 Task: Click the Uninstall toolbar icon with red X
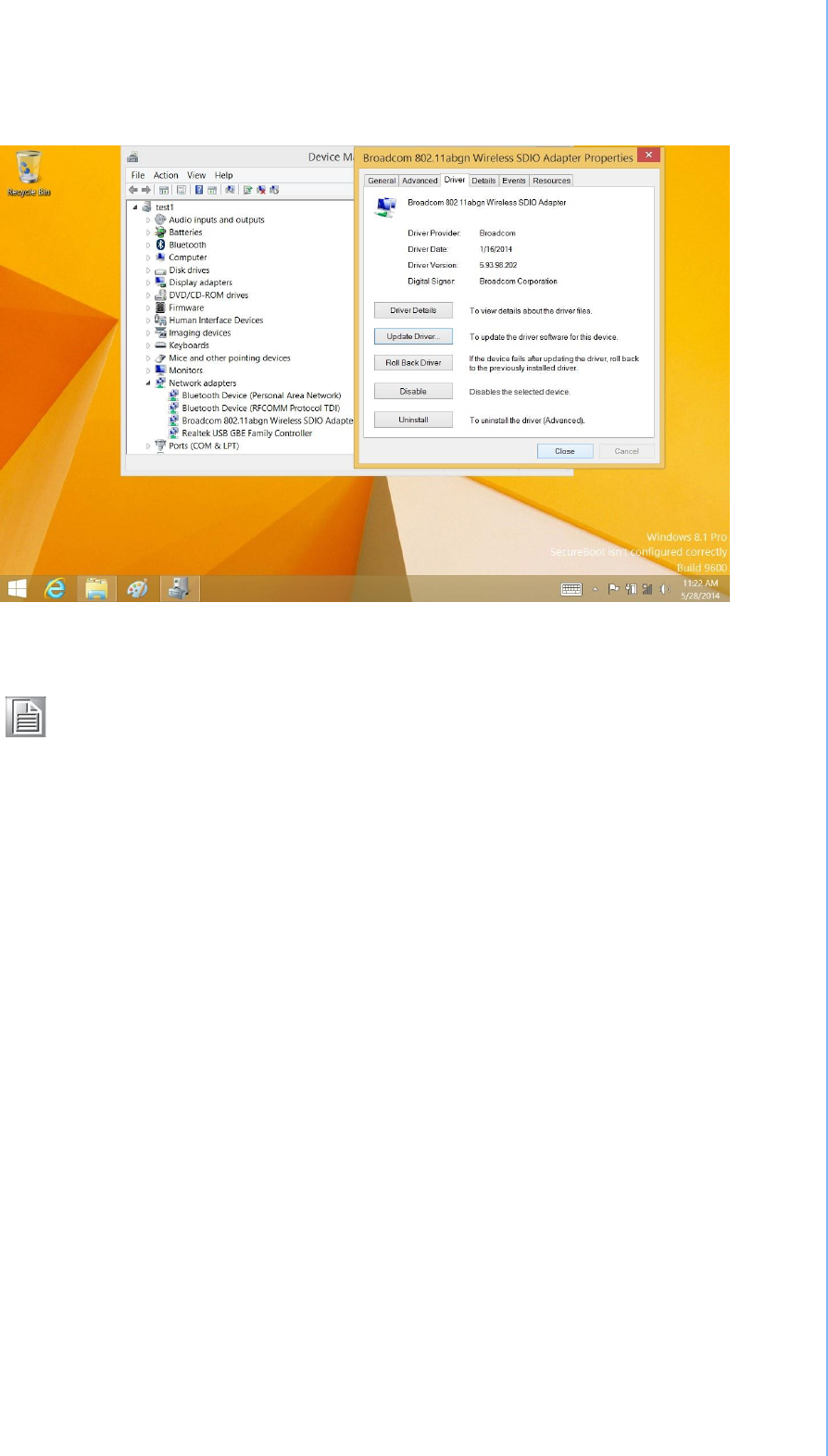261,190
